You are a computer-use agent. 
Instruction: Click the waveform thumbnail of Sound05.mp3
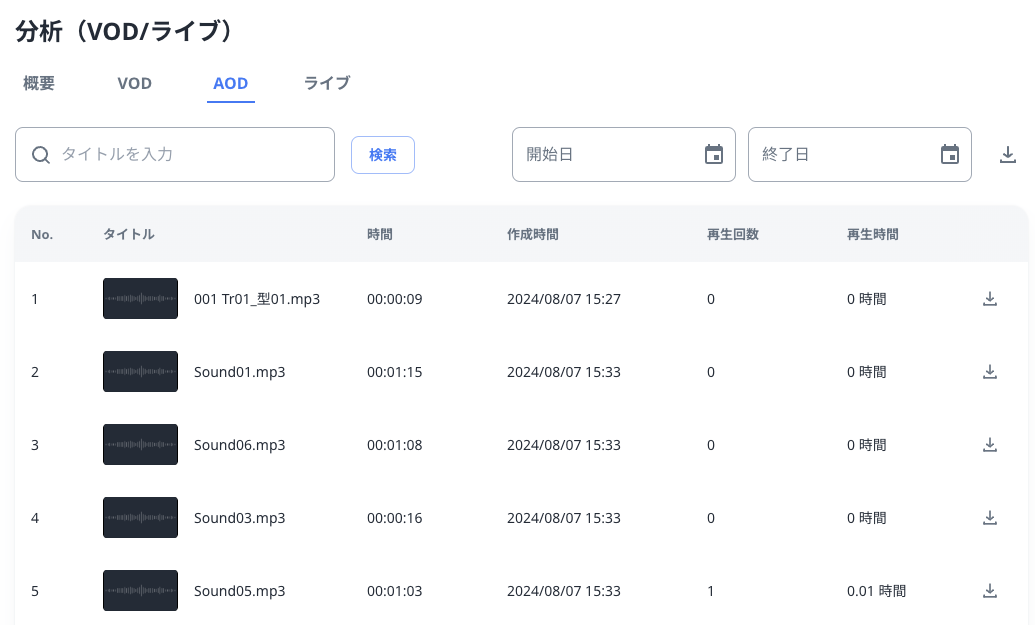click(140, 590)
